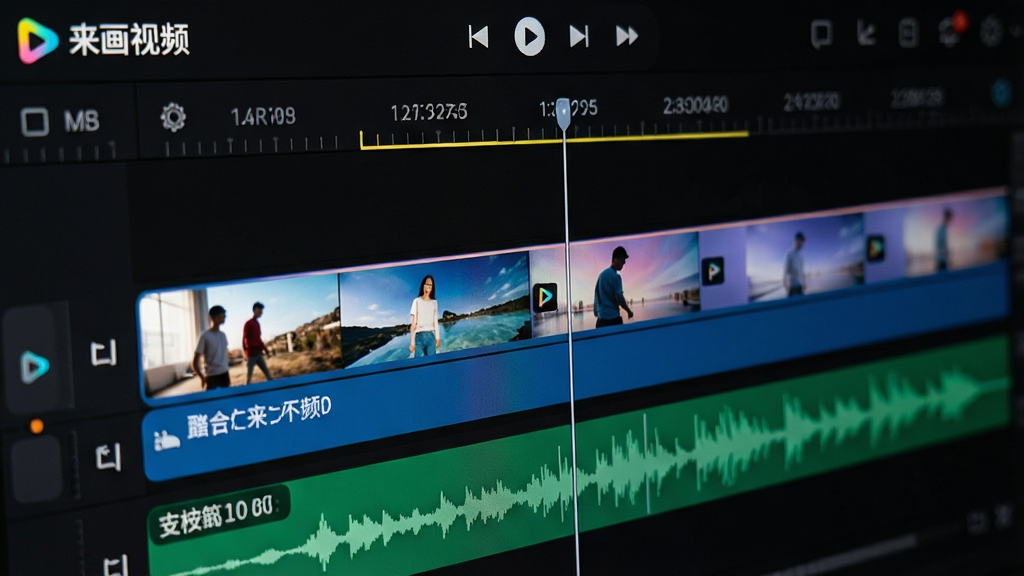Skip to next clip button
This screenshot has width=1024, height=576.
(579, 37)
